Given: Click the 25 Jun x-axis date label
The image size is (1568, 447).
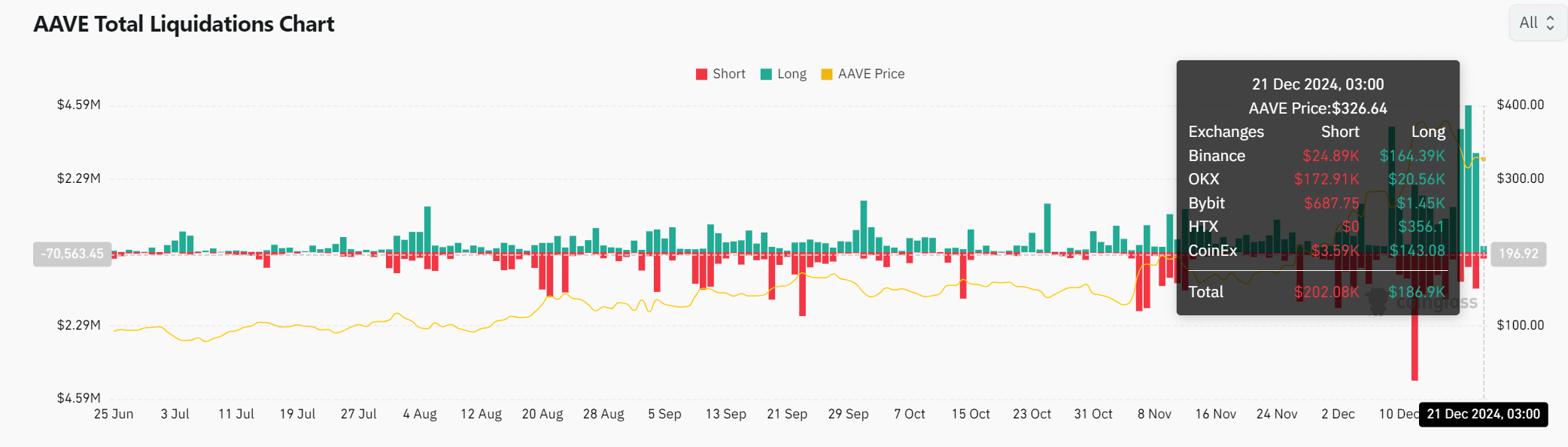Looking at the screenshot, I should coord(114,414).
